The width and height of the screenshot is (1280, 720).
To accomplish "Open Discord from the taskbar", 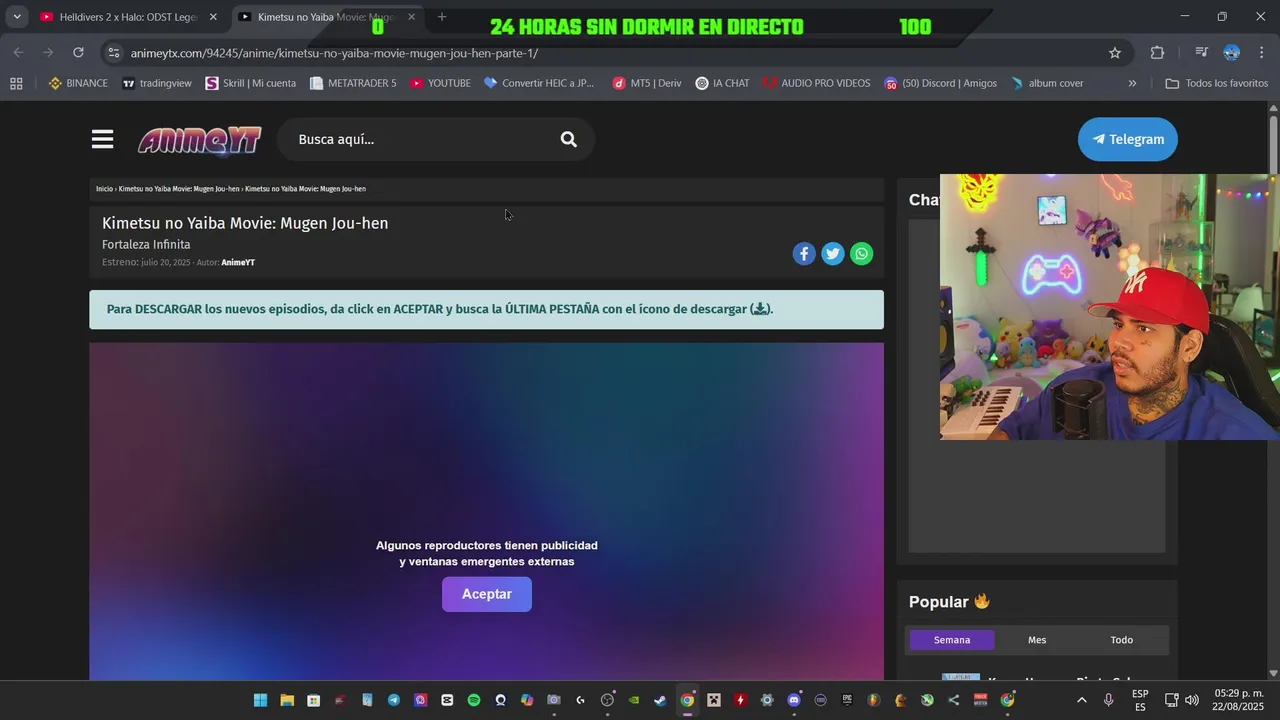I will (x=794, y=700).
